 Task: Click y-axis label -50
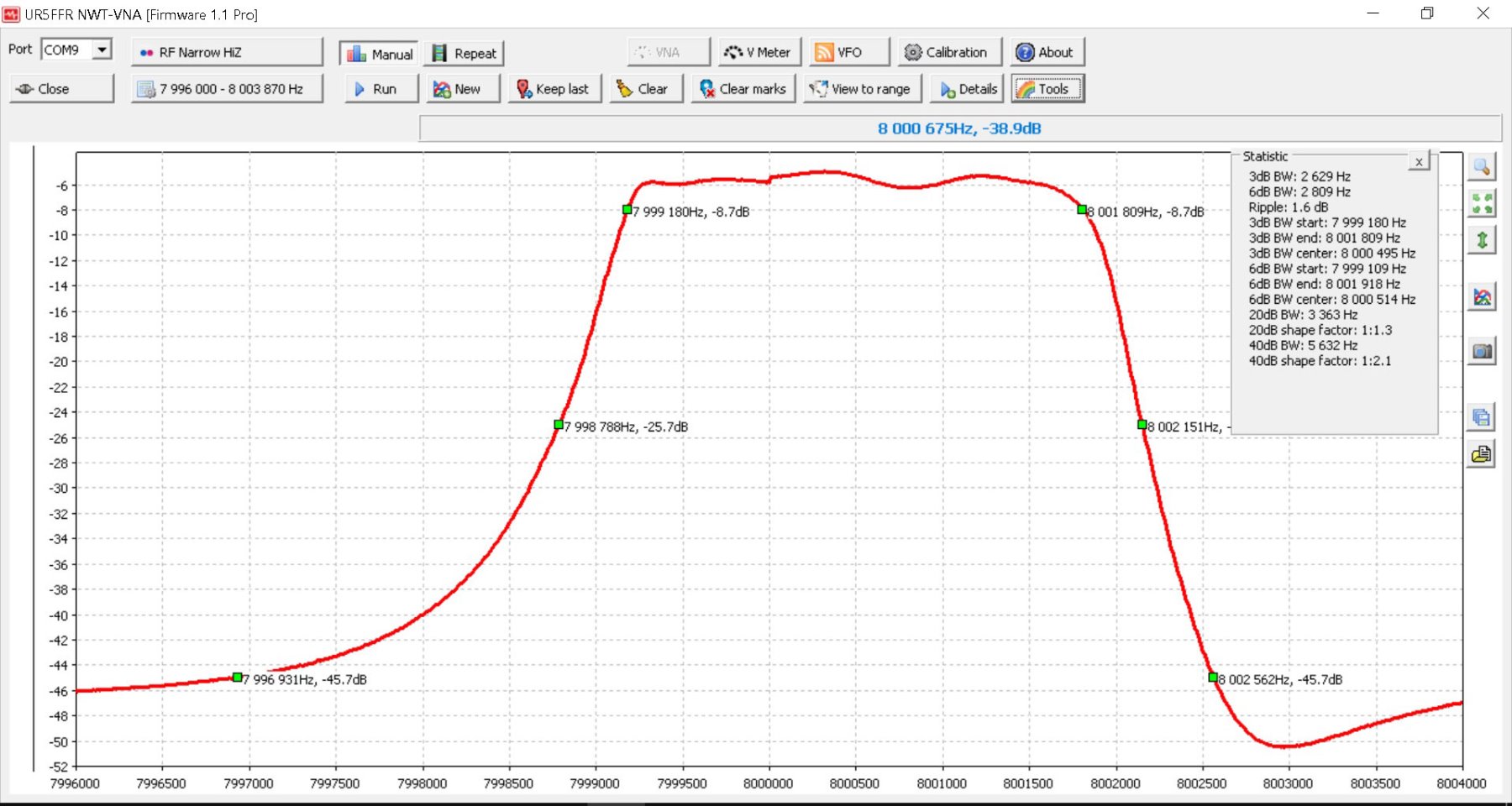58,742
